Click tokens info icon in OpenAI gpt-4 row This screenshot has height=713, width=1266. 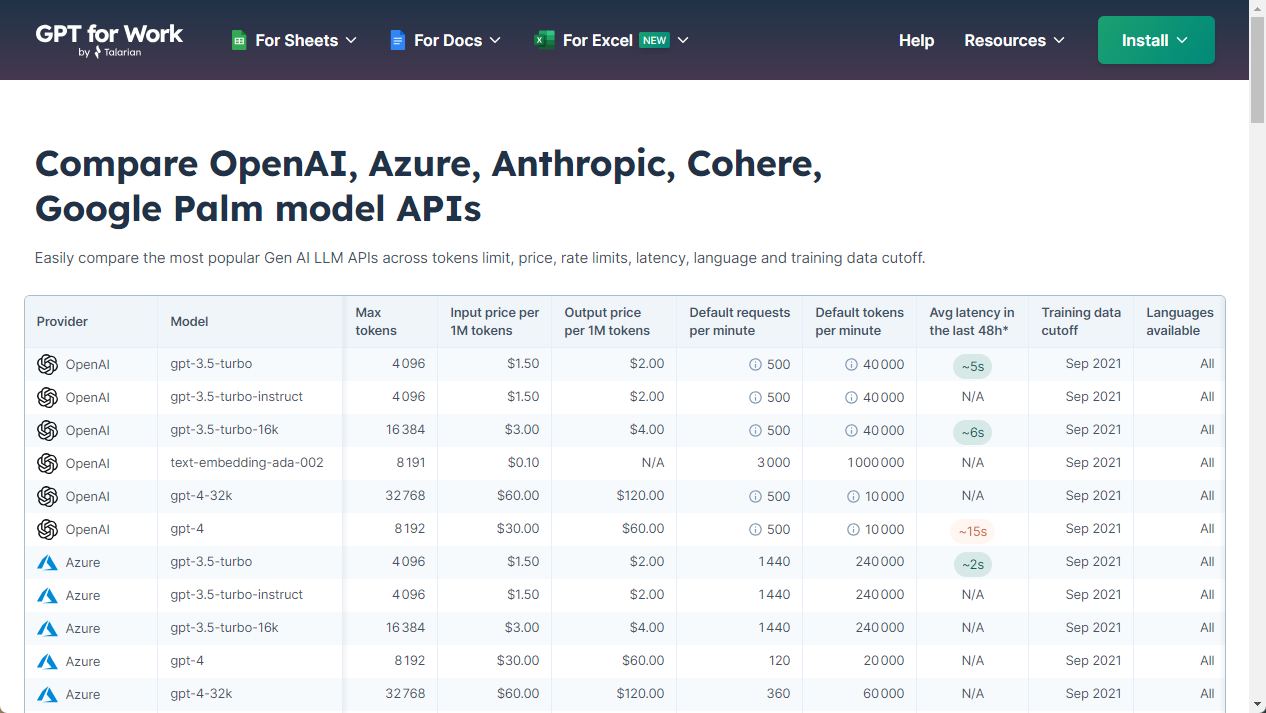[853, 530]
